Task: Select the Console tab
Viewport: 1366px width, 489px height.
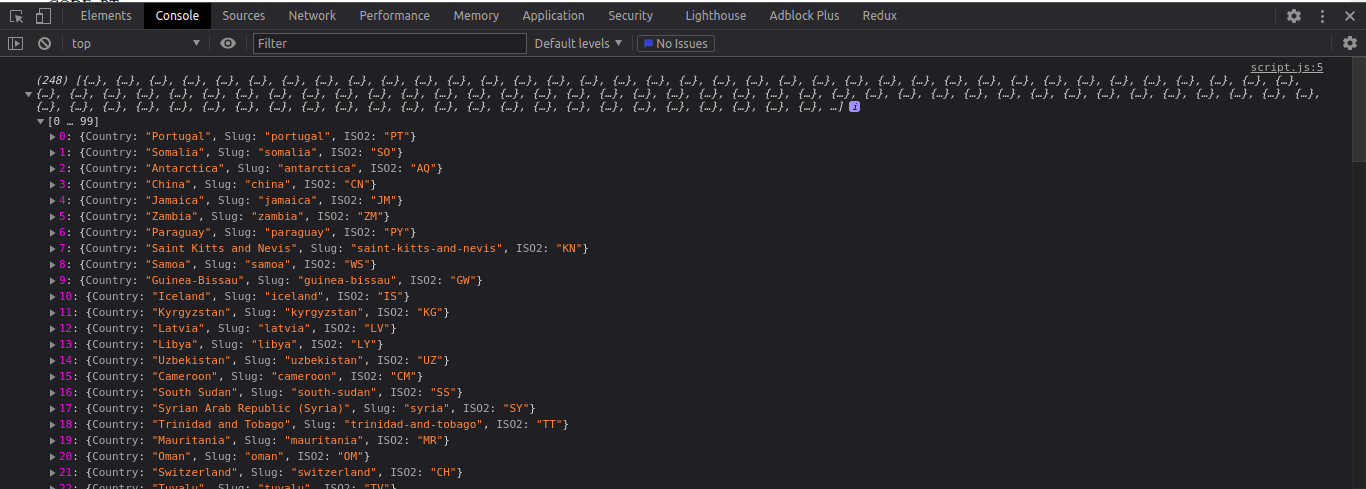Action: pos(177,16)
